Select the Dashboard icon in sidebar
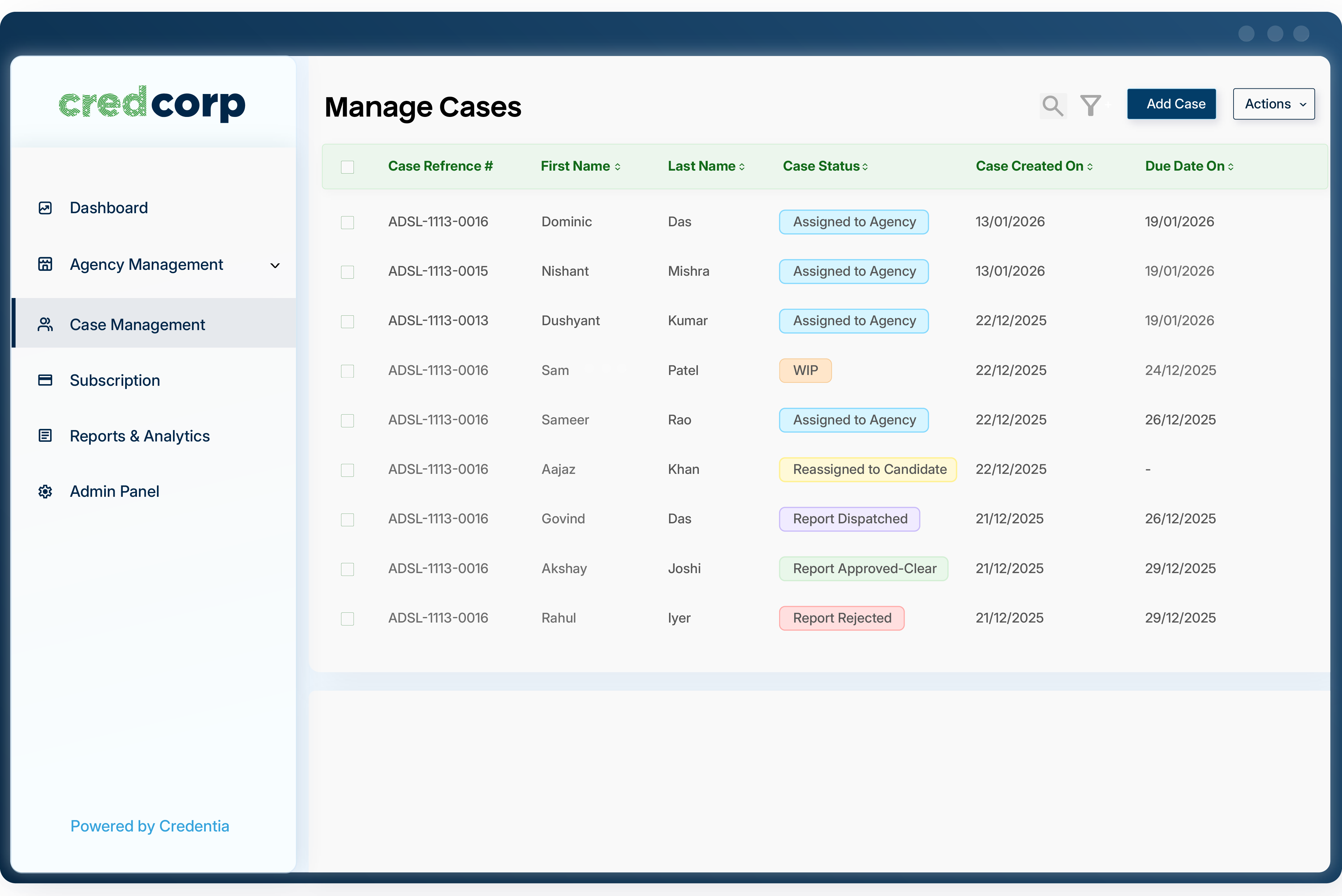The height and width of the screenshot is (896, 1342). [45, 207]
